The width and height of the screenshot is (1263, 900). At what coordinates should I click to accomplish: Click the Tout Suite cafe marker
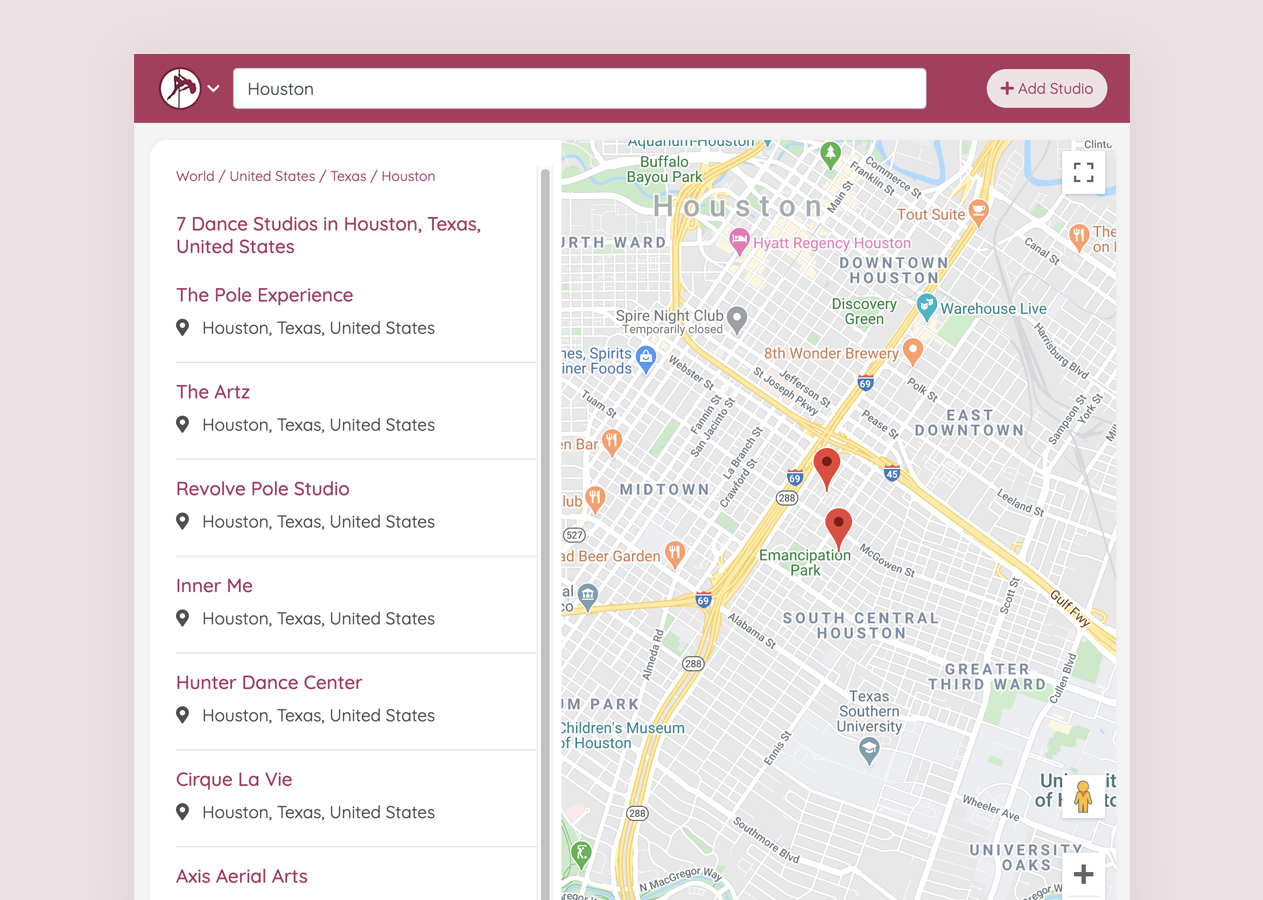click(979, 211)
